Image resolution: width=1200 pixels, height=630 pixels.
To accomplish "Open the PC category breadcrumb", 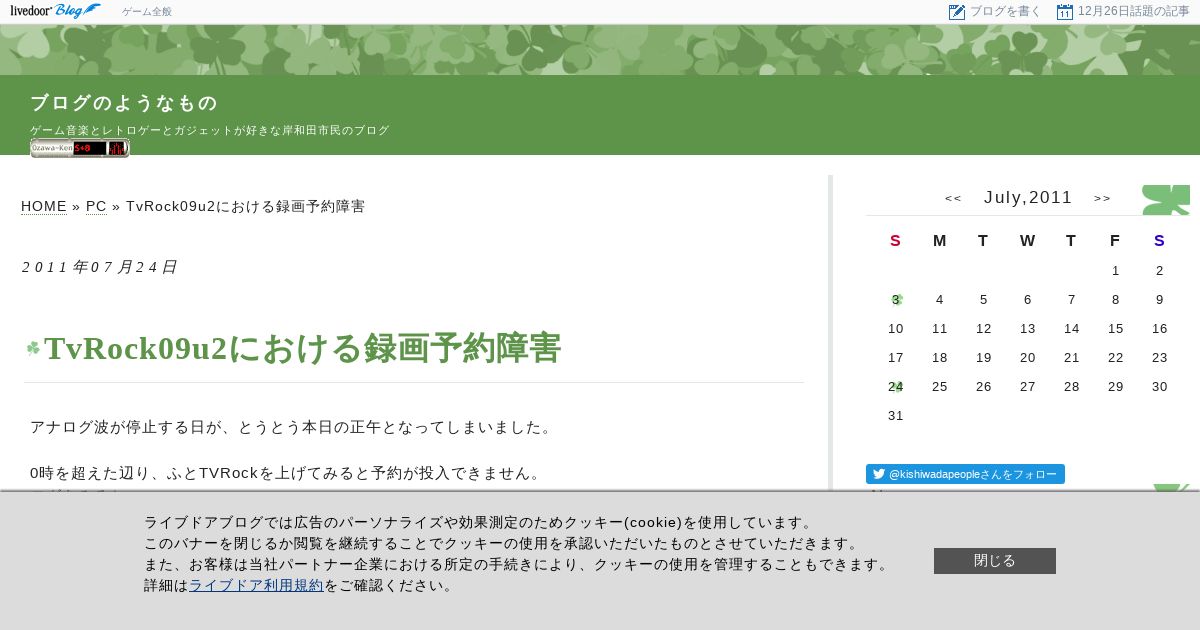I will pyautogui.click(x=96, y=206).
